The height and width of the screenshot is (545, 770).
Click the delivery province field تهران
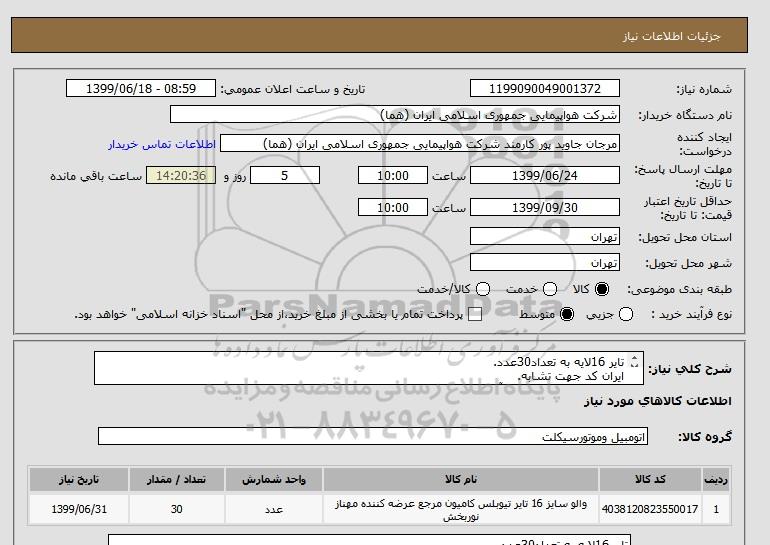[545, 236]
